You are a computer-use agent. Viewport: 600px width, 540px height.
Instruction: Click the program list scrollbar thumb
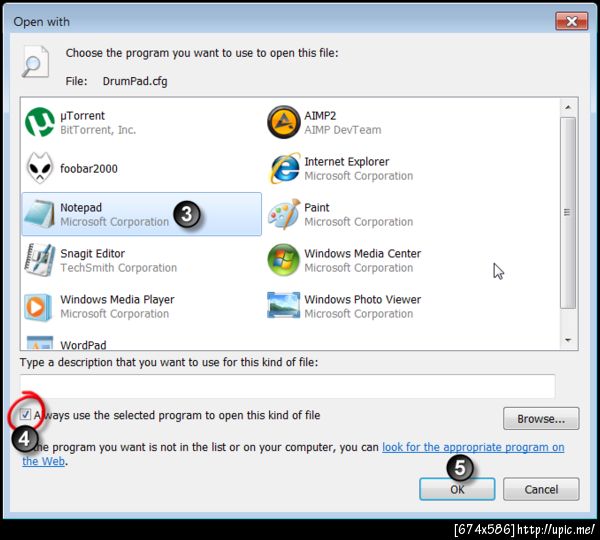coord(568,212)
